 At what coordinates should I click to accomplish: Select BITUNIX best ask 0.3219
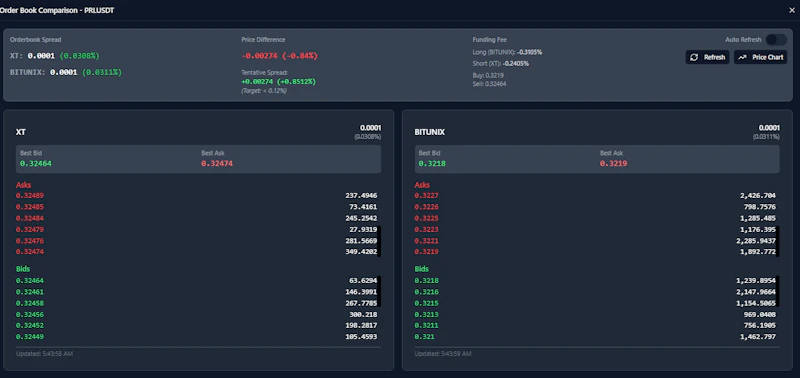[613, 164]
